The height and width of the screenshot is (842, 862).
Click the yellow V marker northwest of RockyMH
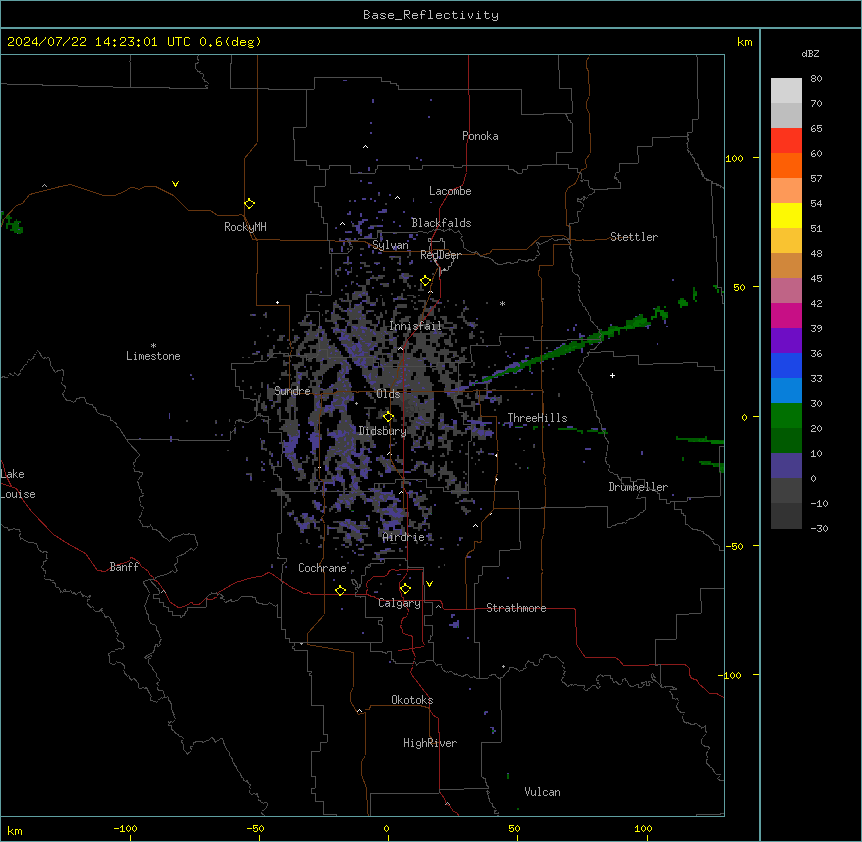pyautogui.click(x=175, y=184)
